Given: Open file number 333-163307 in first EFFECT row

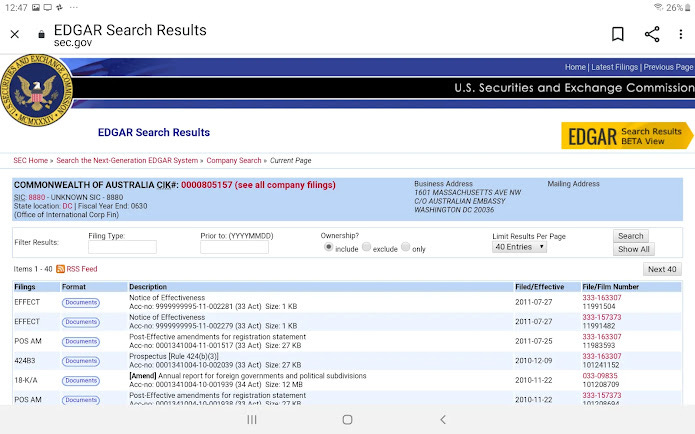Looking at the screenshot, I should (x=601, y=298).
